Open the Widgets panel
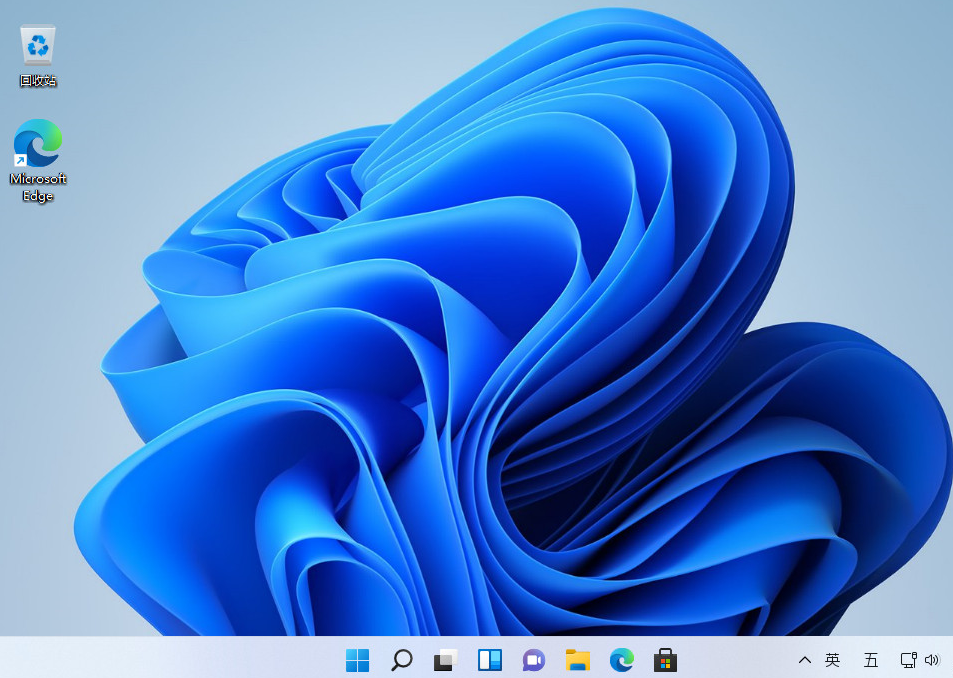953x678 pixels. [x=489, y=660]
